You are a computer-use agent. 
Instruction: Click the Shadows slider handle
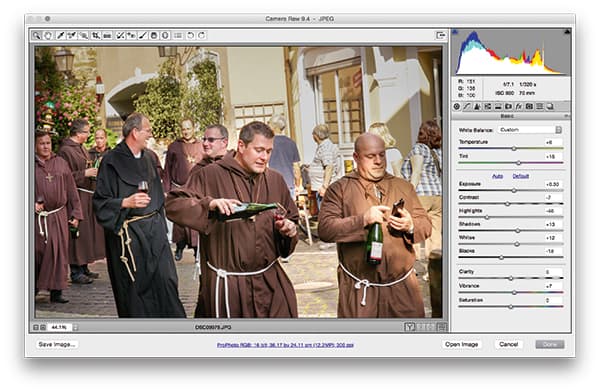point(517,230)
